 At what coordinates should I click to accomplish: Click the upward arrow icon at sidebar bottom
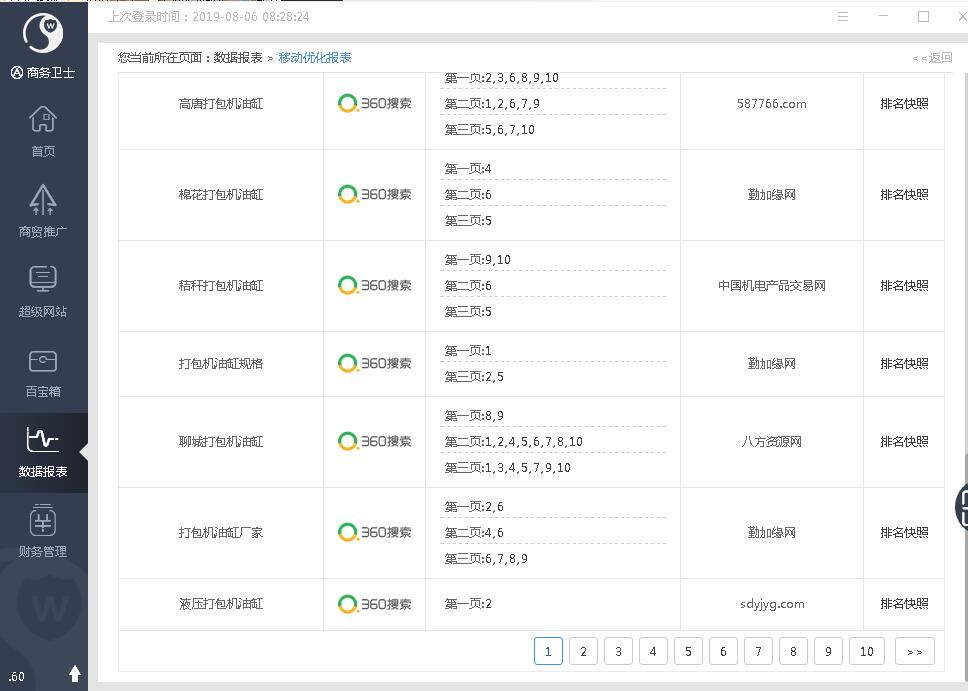point(74,675)
